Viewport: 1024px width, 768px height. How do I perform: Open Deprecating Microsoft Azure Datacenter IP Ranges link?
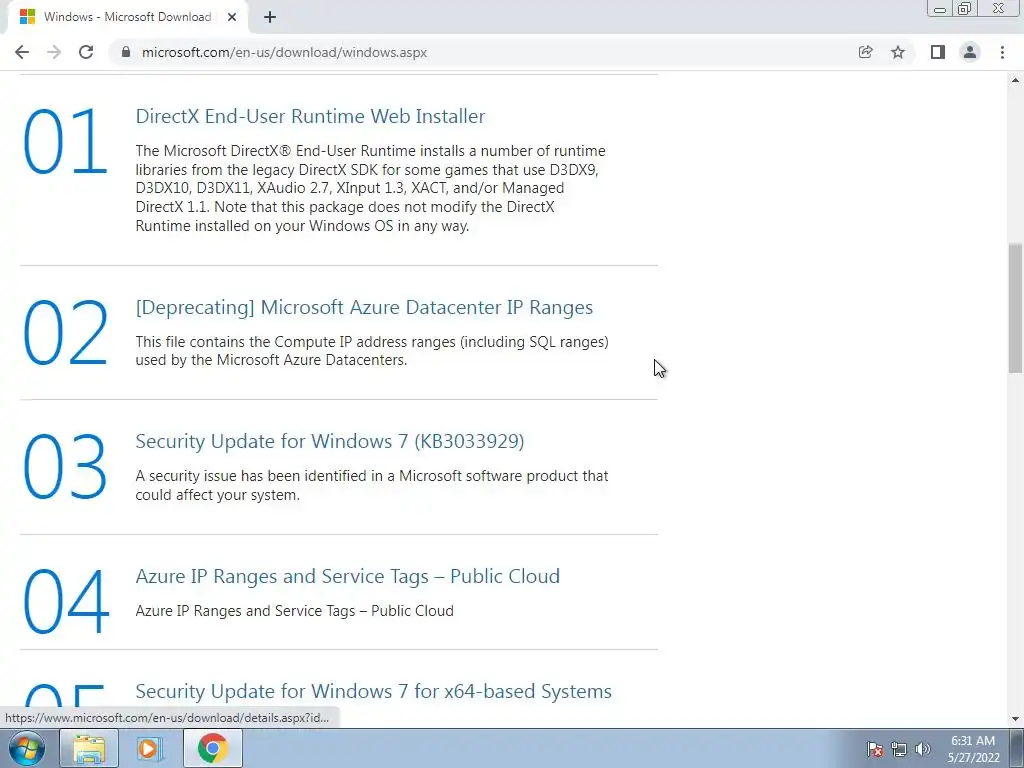[x=364, y=307]
